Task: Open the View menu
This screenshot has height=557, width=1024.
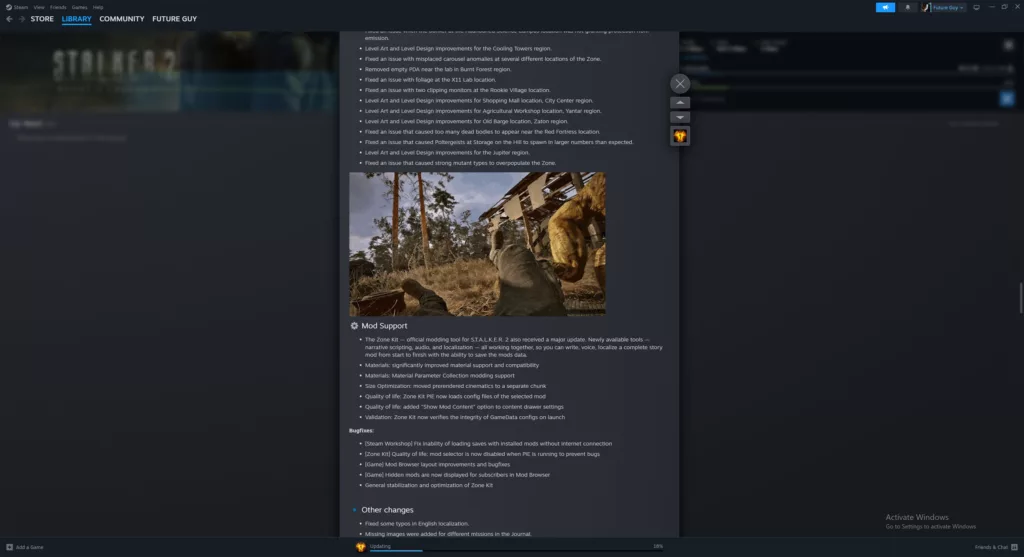Action: (39, 7)
